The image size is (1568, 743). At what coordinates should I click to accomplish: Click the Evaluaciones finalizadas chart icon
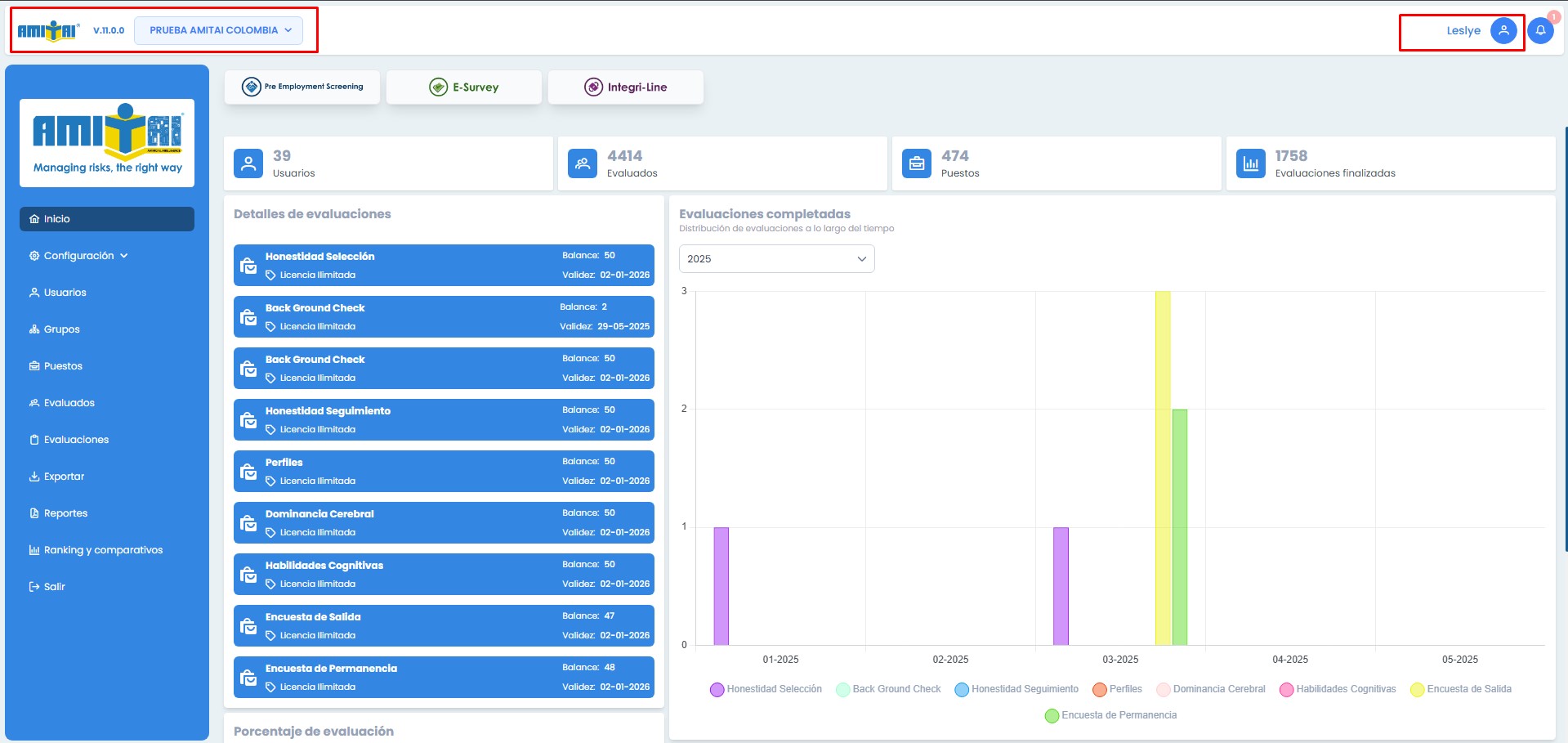(x=1251, y=163)
